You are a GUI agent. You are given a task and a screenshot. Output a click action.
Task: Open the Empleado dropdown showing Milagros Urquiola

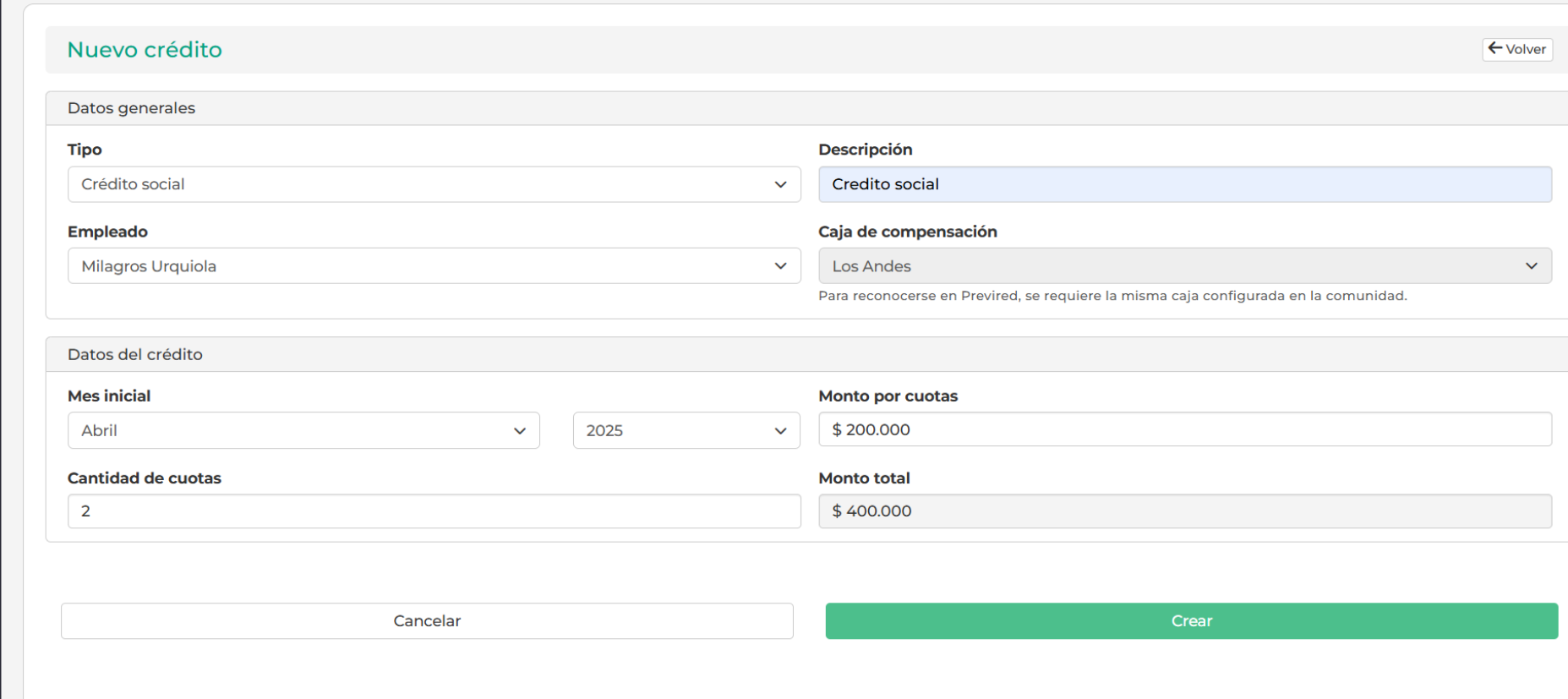point(423,266)
